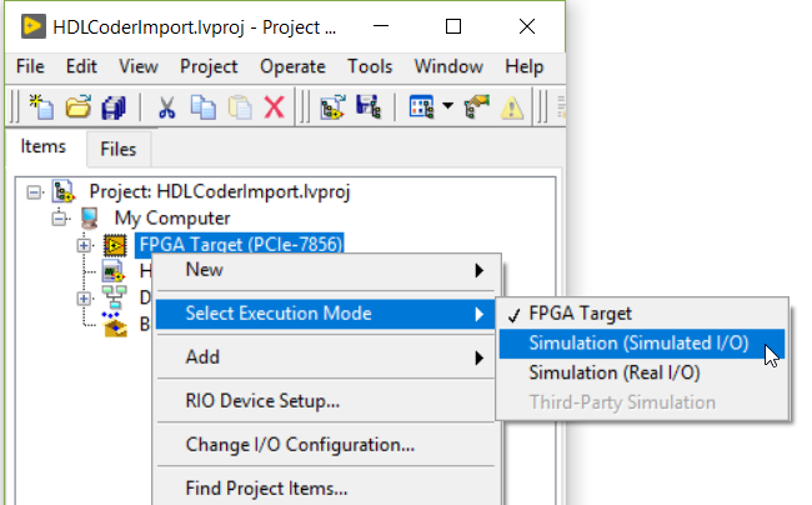Screen dimensions: 812x505
Task: Expand the FPGA Target (PCIe-7856) node
Action: click(x=84, y=244)
